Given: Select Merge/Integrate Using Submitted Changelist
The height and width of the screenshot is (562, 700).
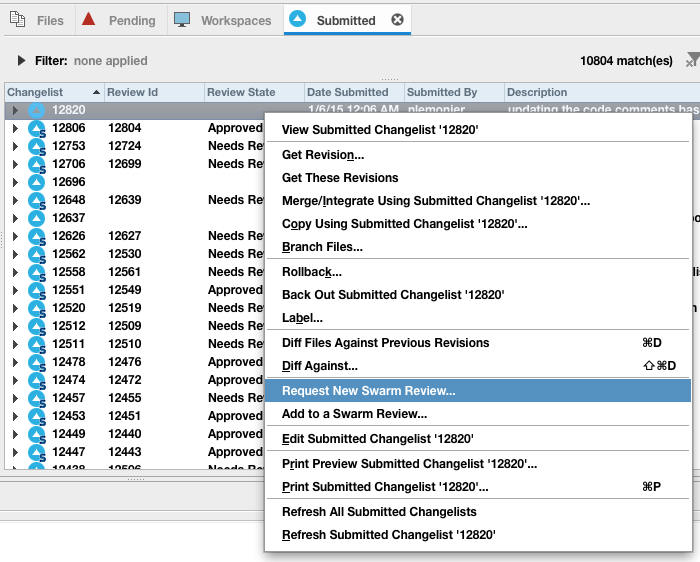Looking at the screenshot, I should click(478, 201).
